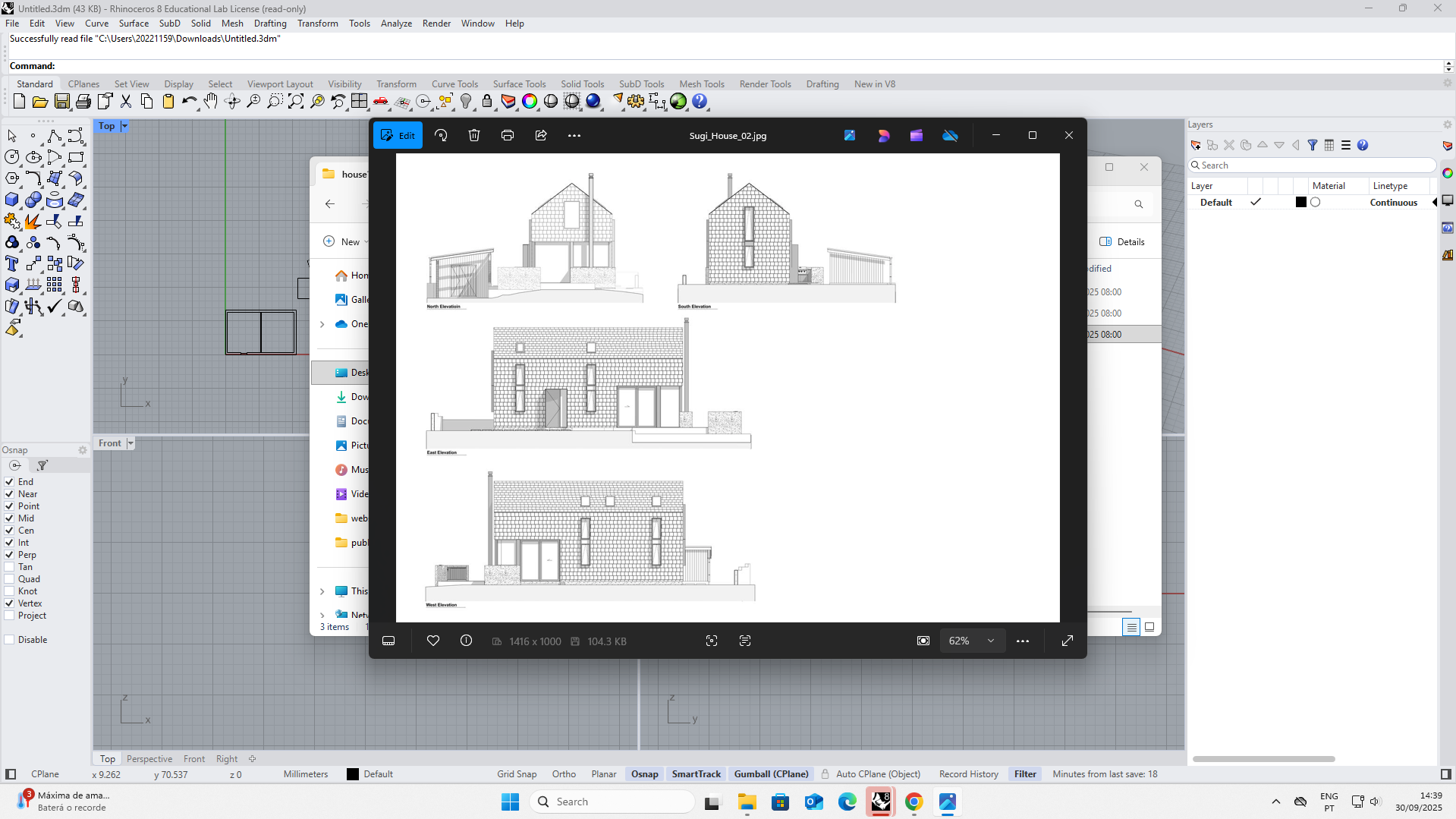This screenshot has height=819, width=1456.
Task: Switch to the Surface Tools tab
Action: 519,83
